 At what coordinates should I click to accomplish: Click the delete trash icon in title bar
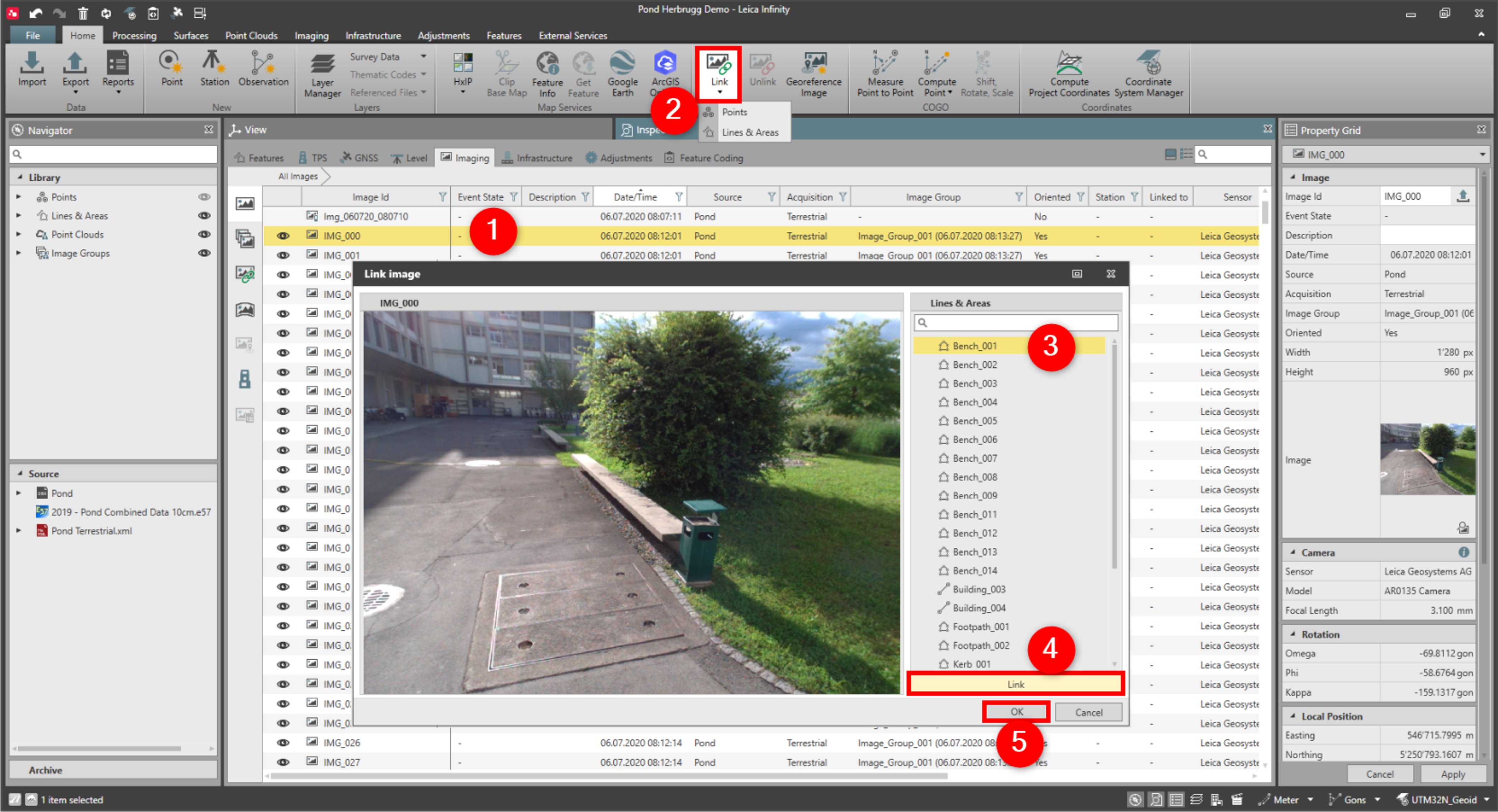point(83,13)
